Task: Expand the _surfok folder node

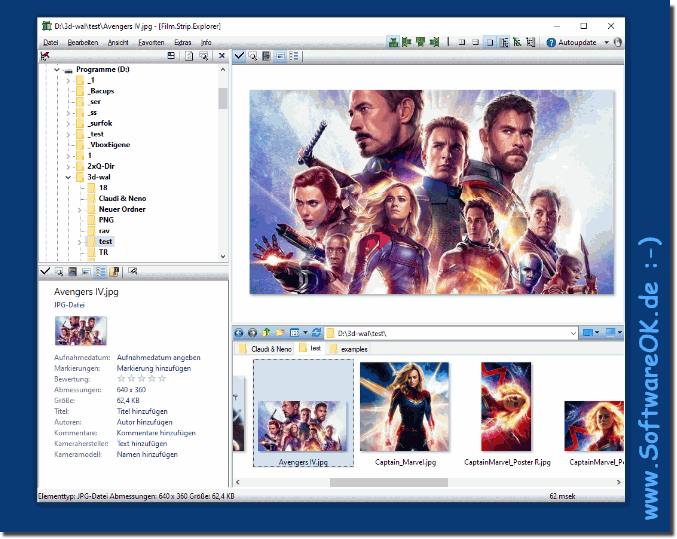Action: click(68, 123)
